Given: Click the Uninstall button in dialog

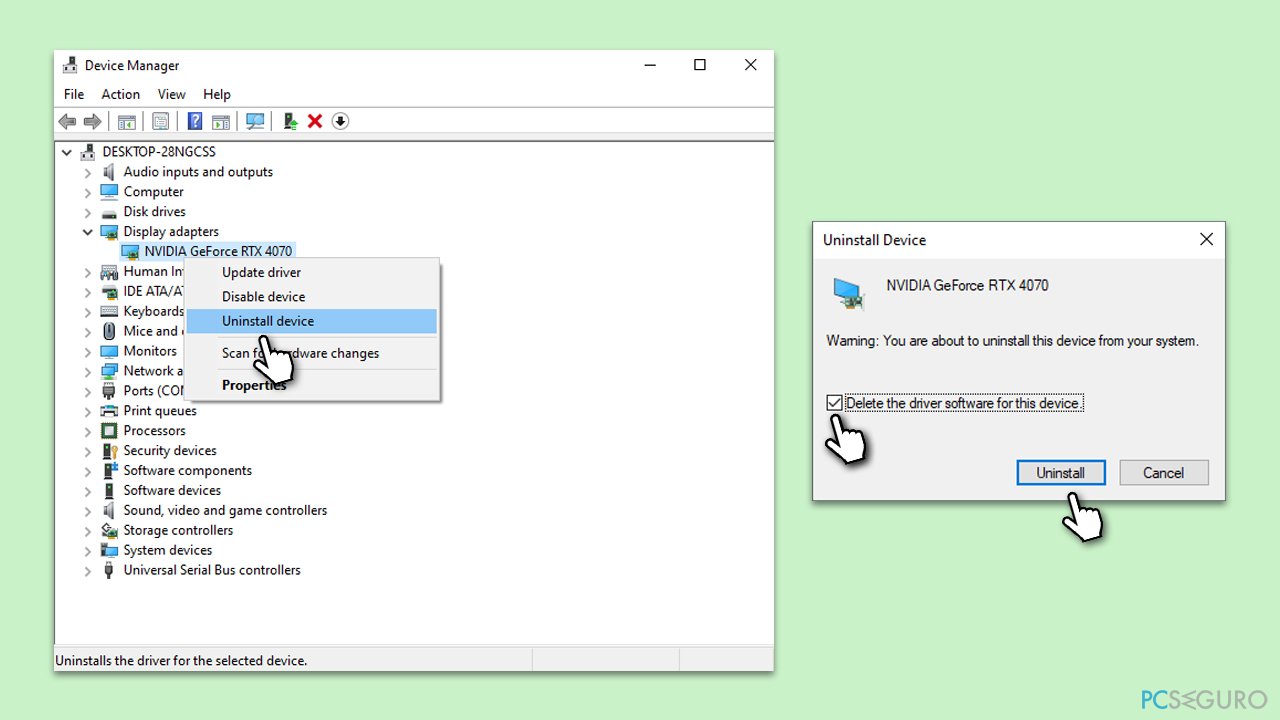Looking at the screenshot, I should point(1061,473).
